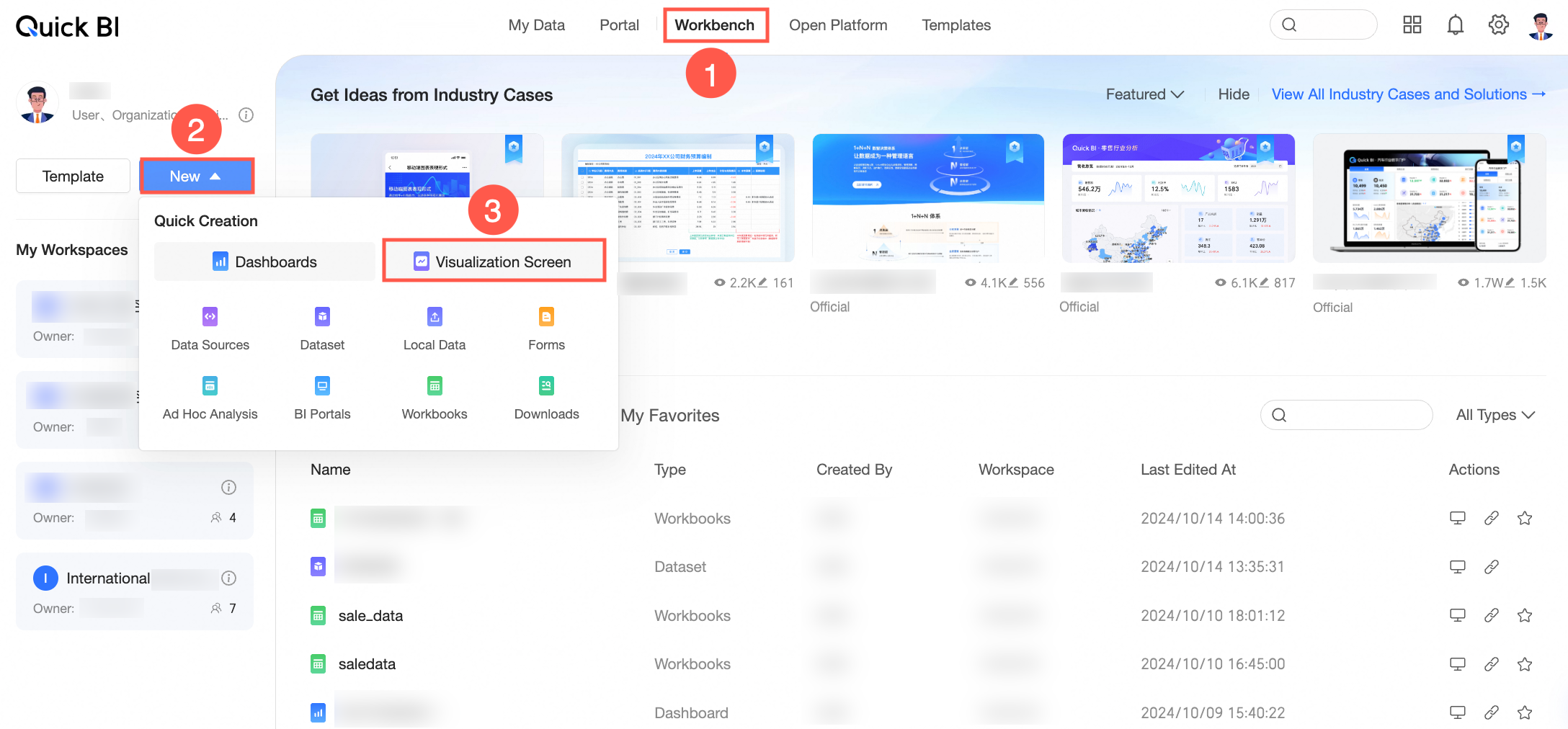Click the 2024/10/10 18:01:12 timestamp
Screen dimensions: 1568x729
click(1213, 615)
